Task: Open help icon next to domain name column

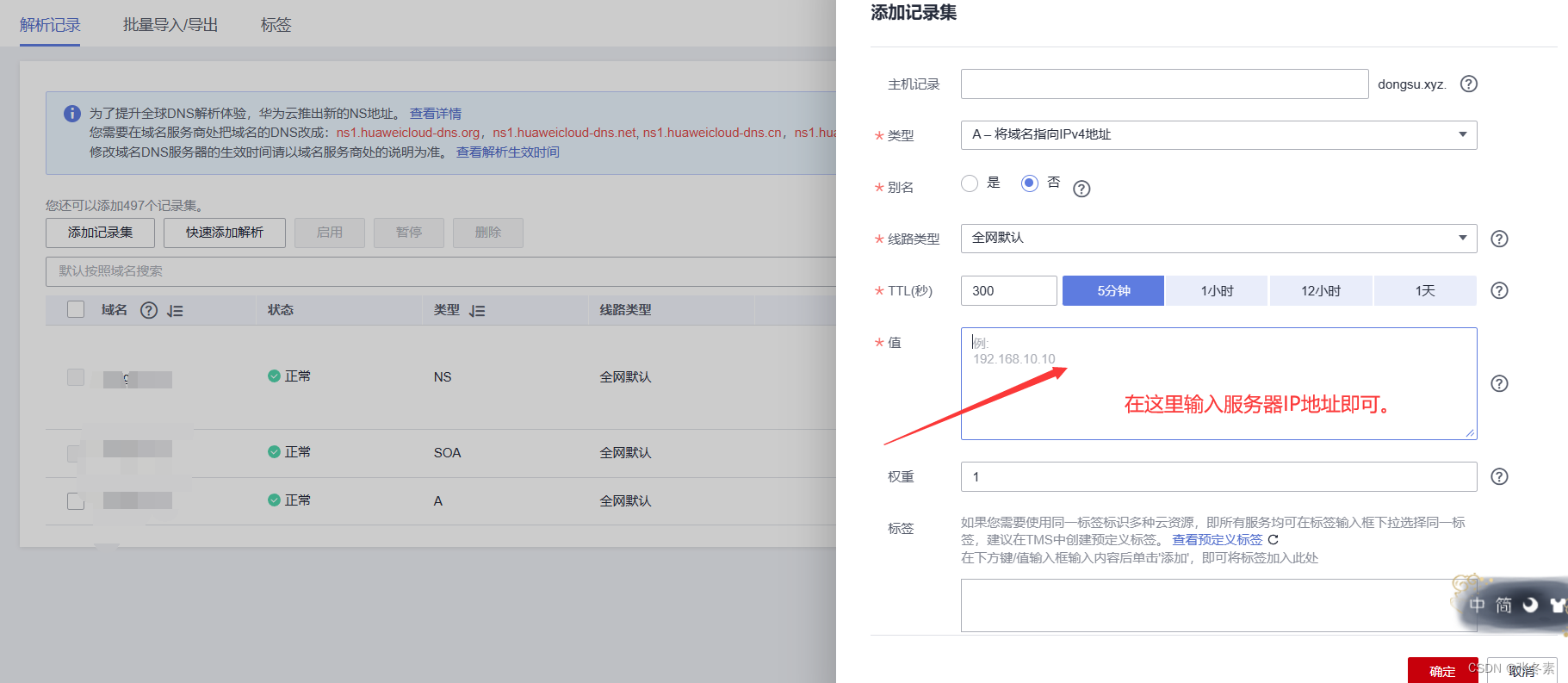Action: point(149,310)
